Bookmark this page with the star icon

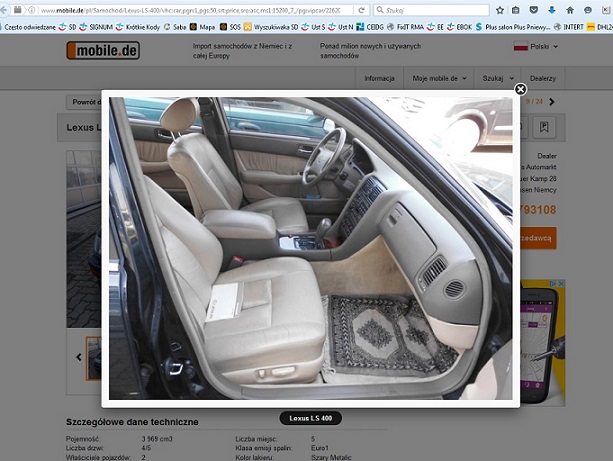coord(500,10)
